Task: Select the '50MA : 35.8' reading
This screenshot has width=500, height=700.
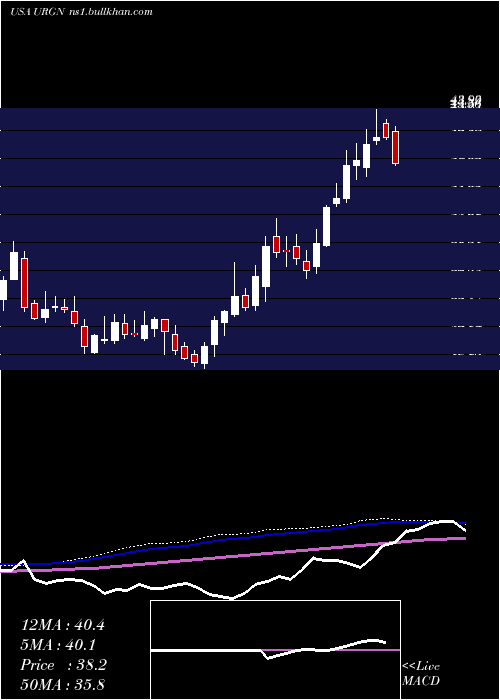Action: click(x=63, y=684)
